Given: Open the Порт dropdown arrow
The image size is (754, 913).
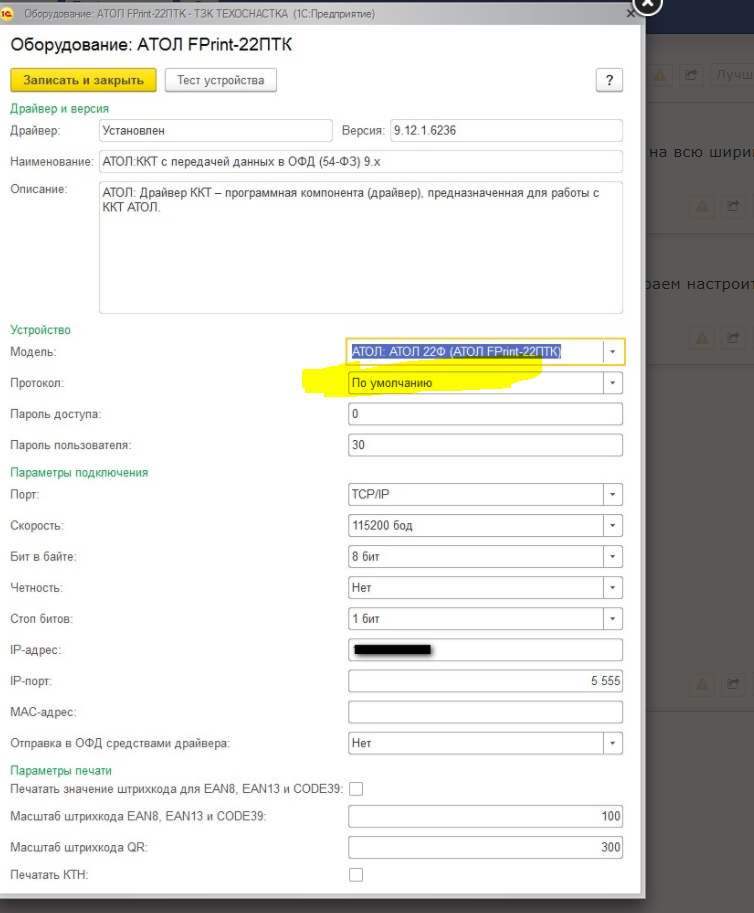Looking at the screenshot, I should pyautogui.click(x=613, y=494).
